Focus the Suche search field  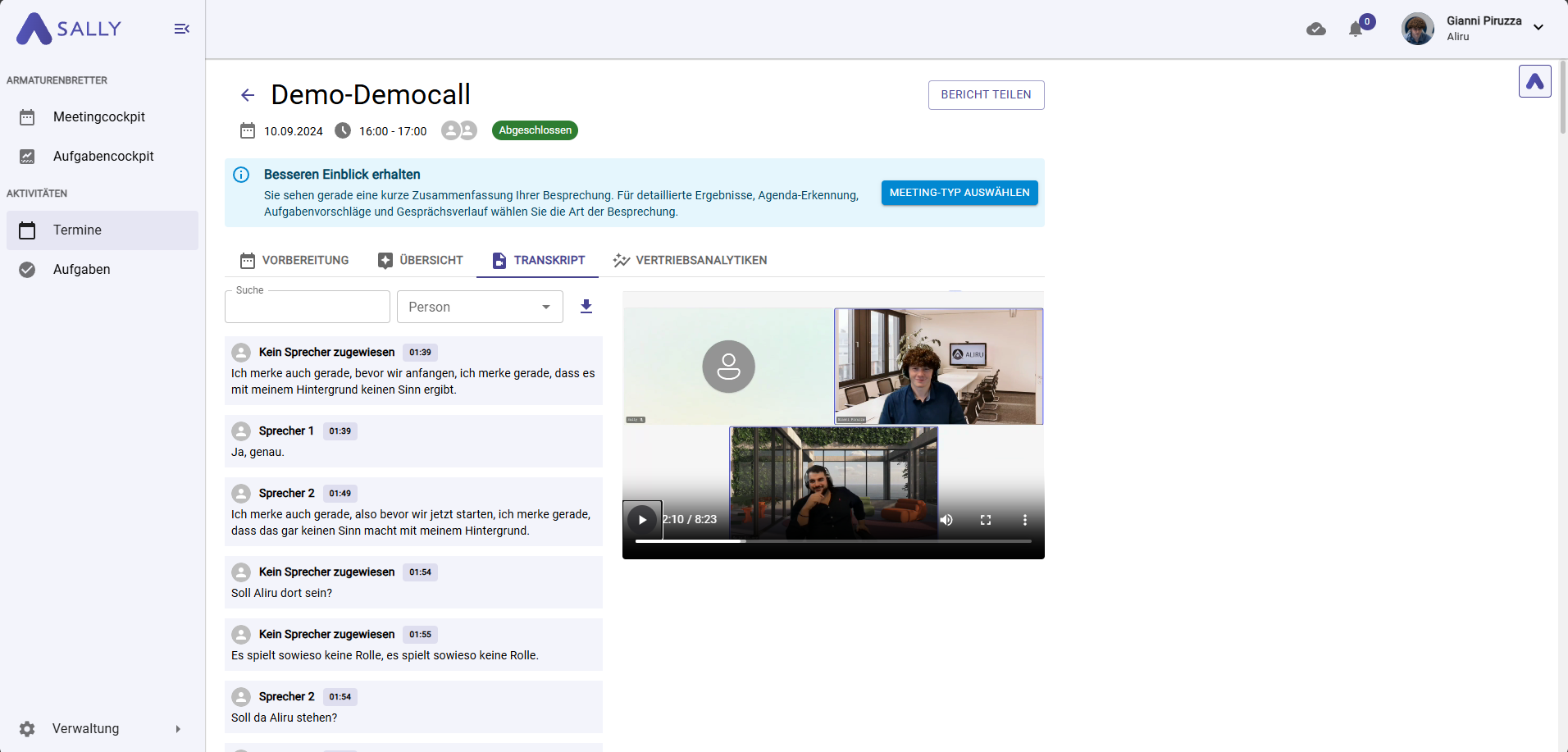click(x=308, y=307)
